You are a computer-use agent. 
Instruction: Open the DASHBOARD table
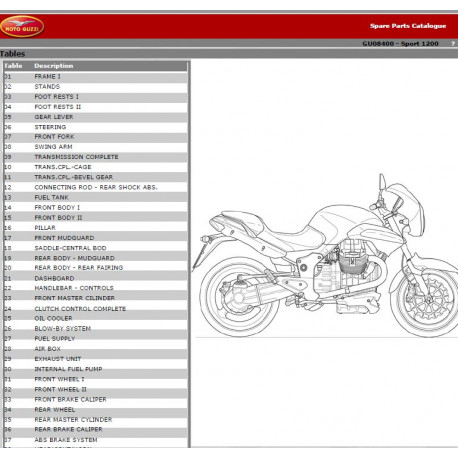96,278
